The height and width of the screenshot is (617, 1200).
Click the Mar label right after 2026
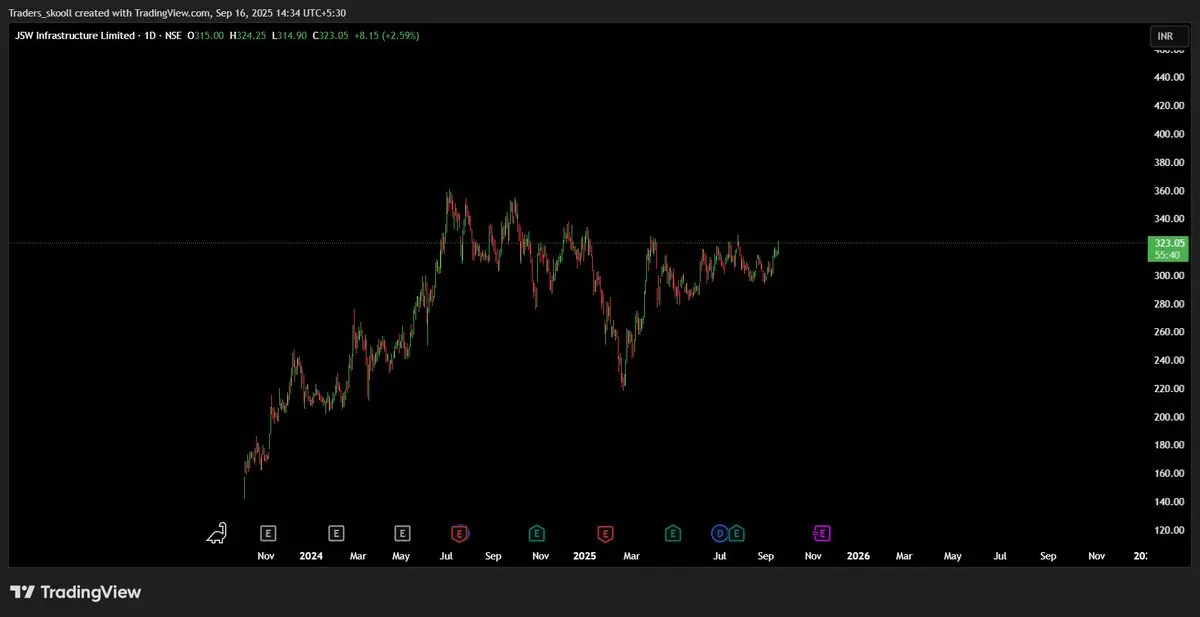[x=904, y=555]
